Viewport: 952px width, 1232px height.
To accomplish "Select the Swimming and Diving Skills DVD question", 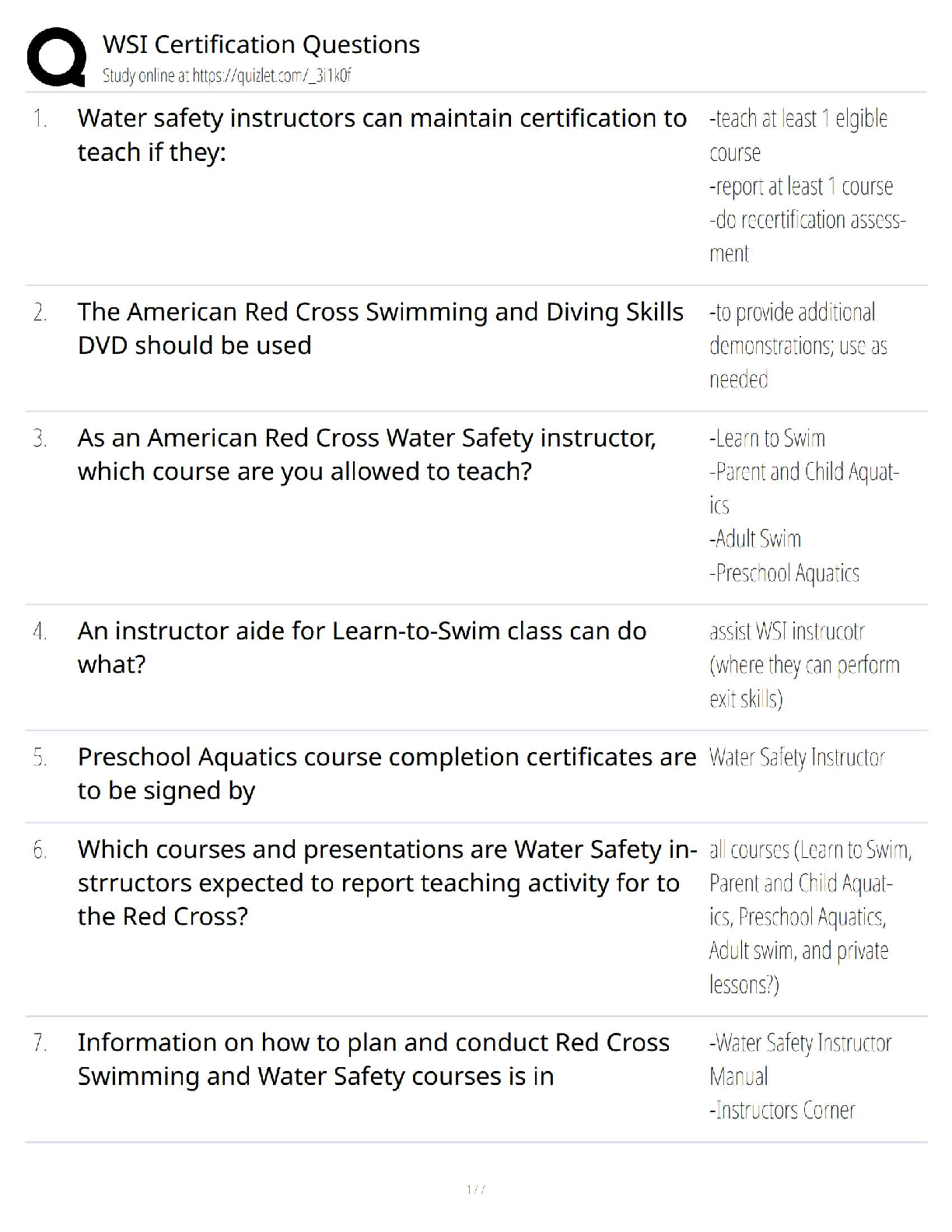I will tap(380, 328).
